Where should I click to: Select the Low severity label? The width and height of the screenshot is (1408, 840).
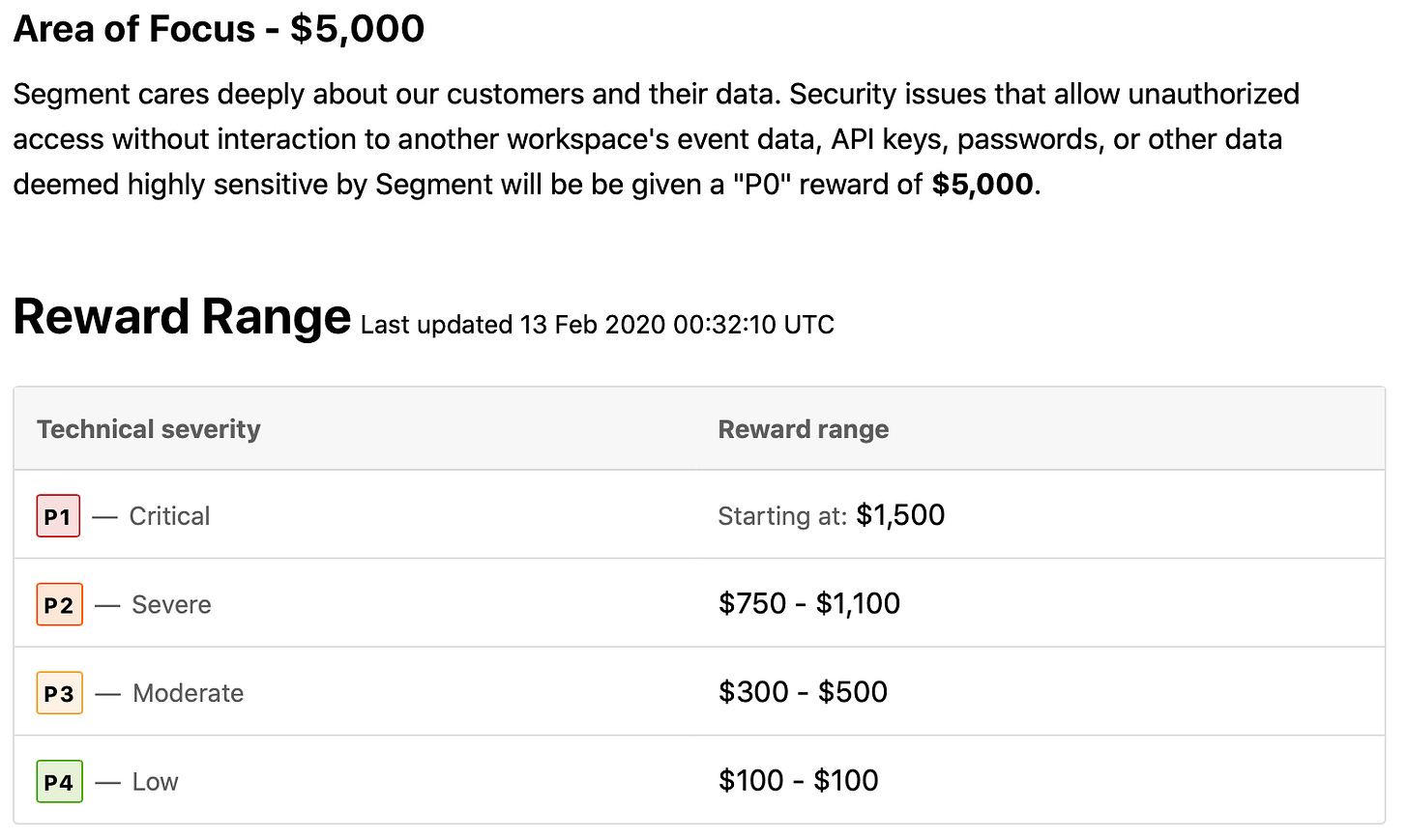[155, 782]
